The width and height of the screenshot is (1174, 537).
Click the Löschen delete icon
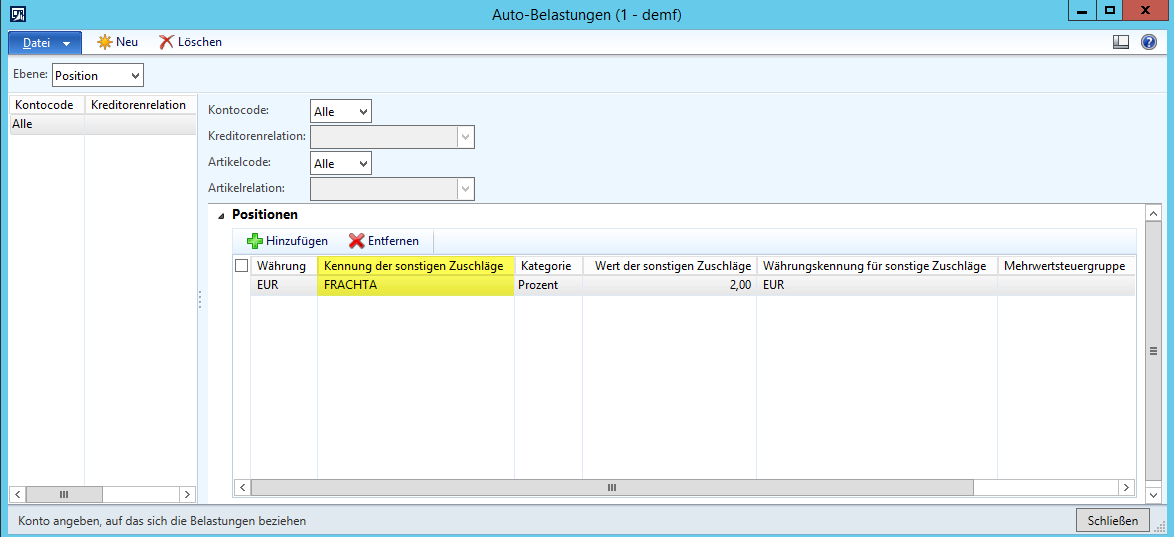[166, 42]
